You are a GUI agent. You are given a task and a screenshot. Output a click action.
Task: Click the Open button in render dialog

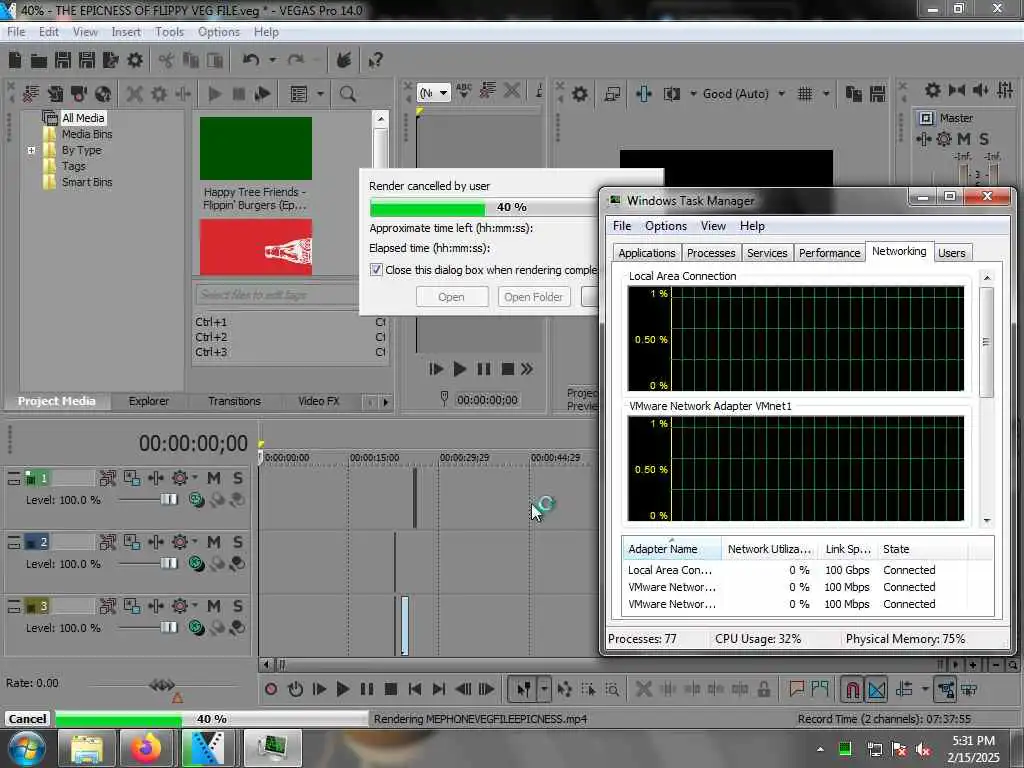point(451,297)
